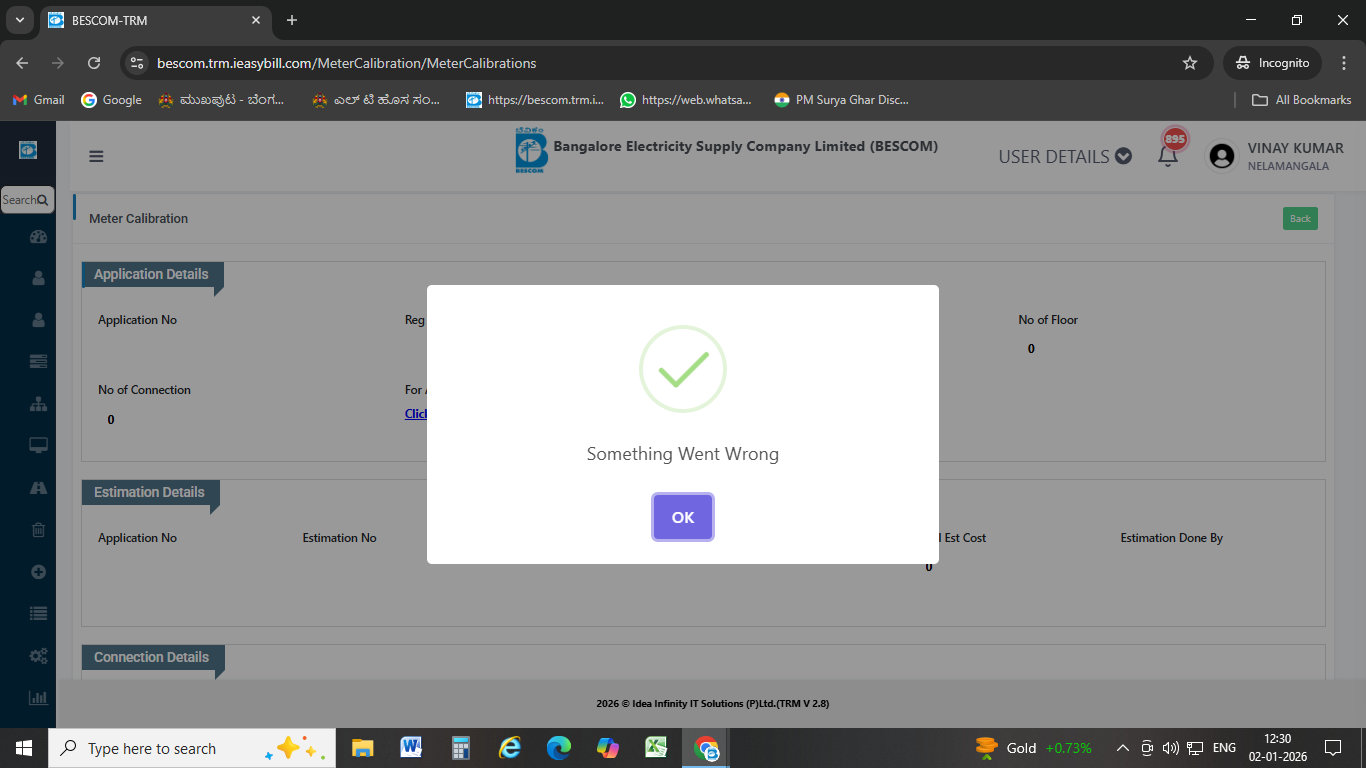Open the bar chart icon in sidebar
1366x768 pixels.
(x=38, y=698)
